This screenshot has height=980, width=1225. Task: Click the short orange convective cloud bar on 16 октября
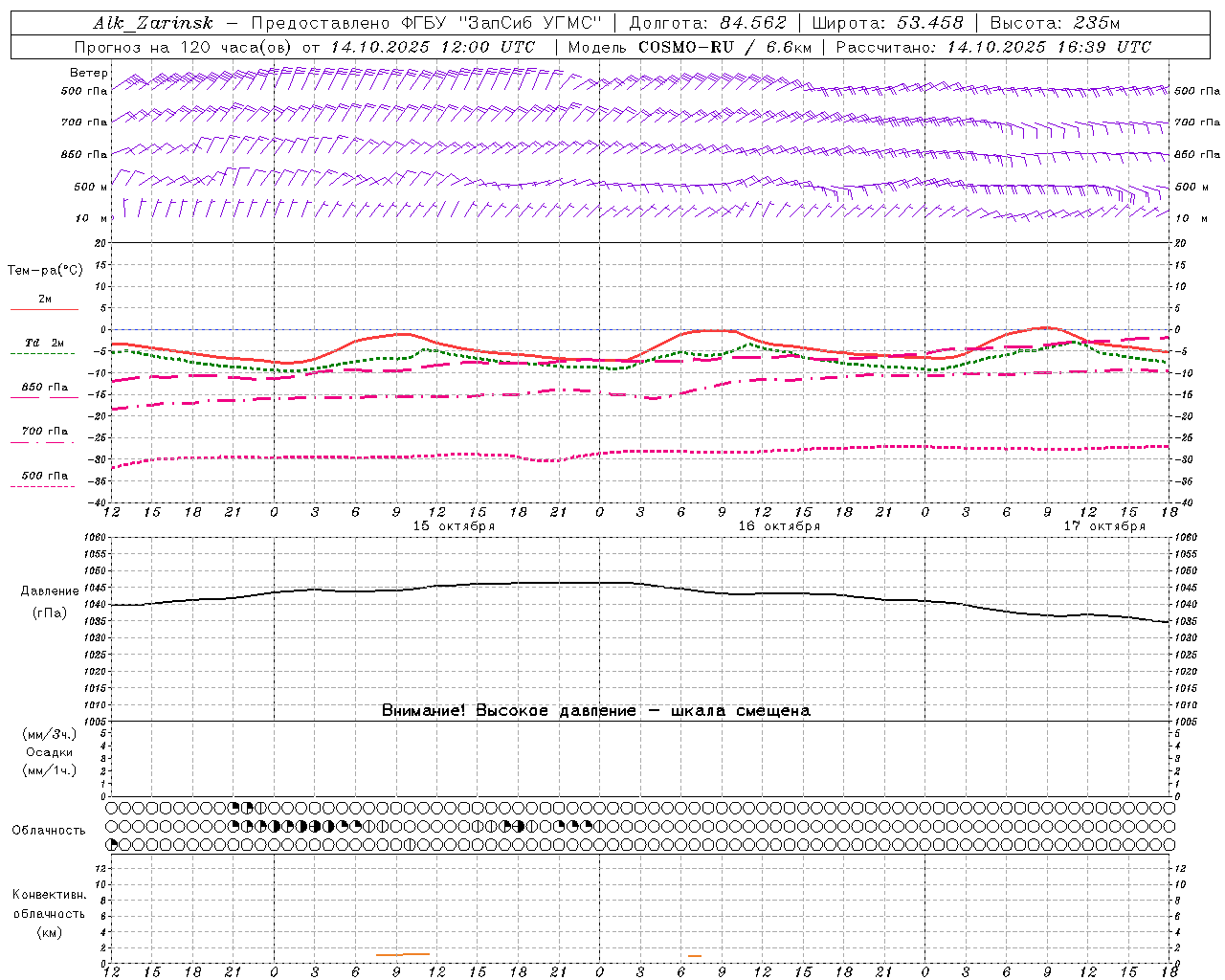point(695,955)
